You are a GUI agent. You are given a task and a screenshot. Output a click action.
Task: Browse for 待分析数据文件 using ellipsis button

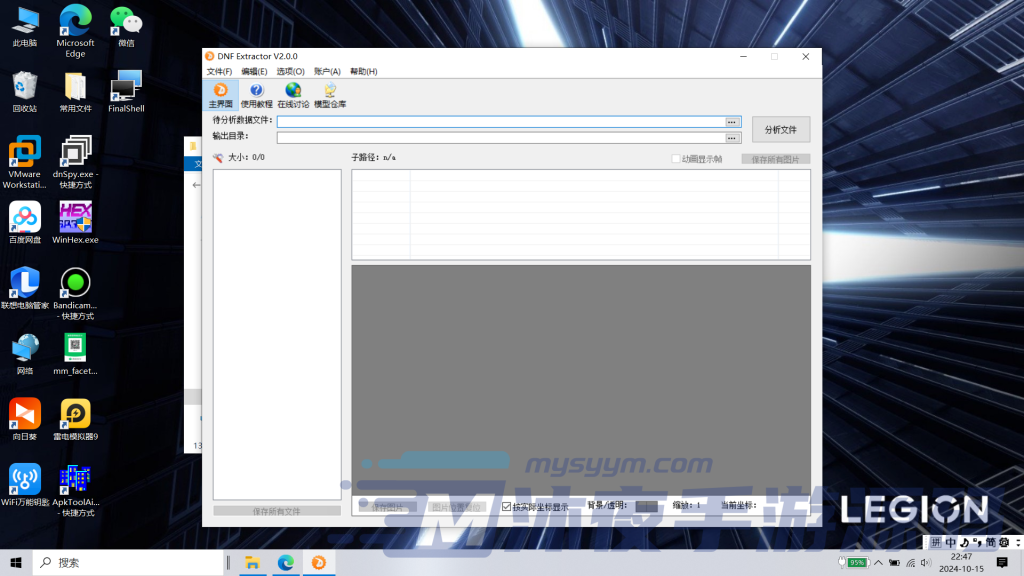tap(733, 122)
